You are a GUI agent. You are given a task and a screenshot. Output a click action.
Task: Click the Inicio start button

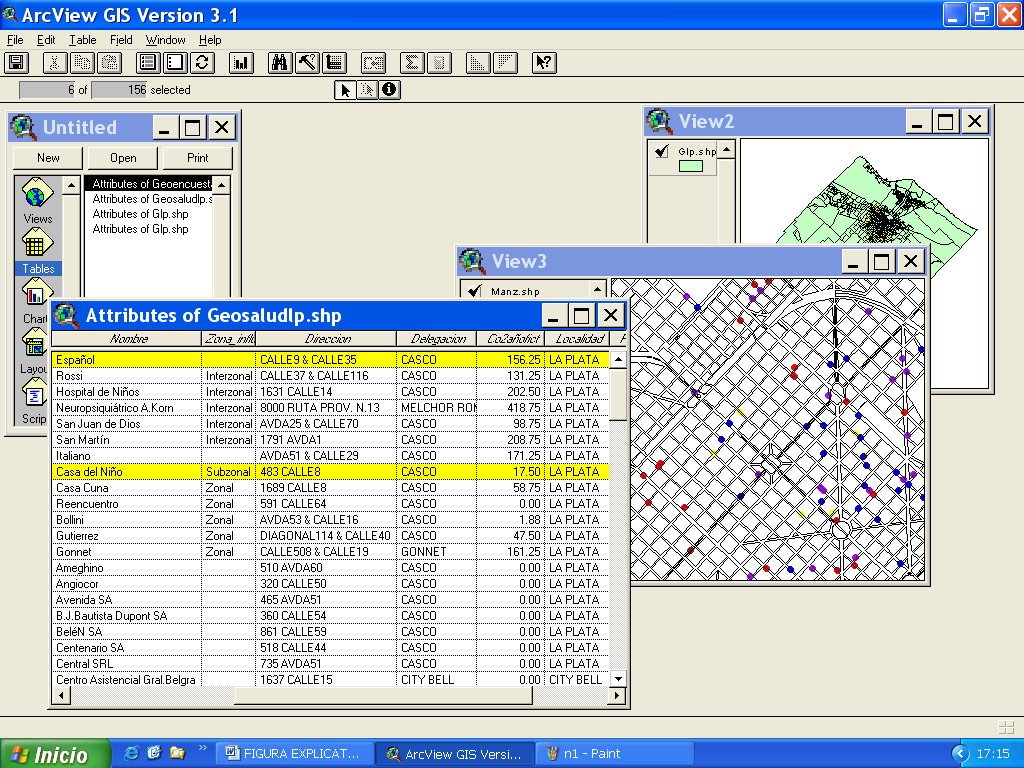click(x=56, y=754)
